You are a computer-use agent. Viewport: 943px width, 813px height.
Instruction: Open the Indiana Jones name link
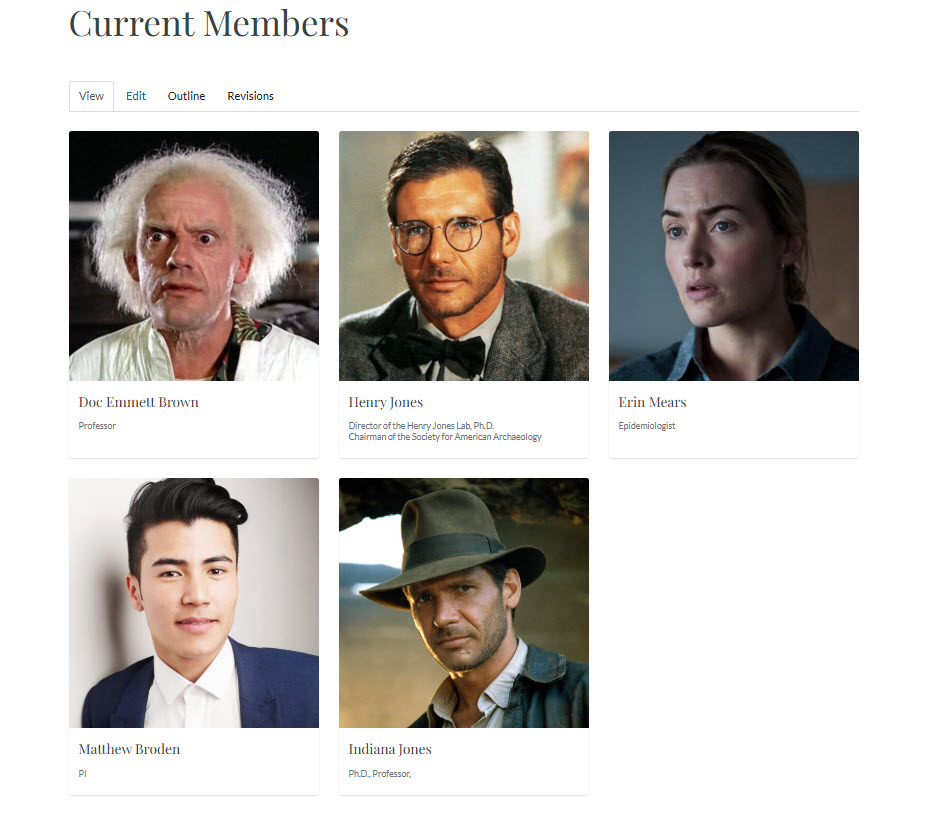[x=390, y=749]
